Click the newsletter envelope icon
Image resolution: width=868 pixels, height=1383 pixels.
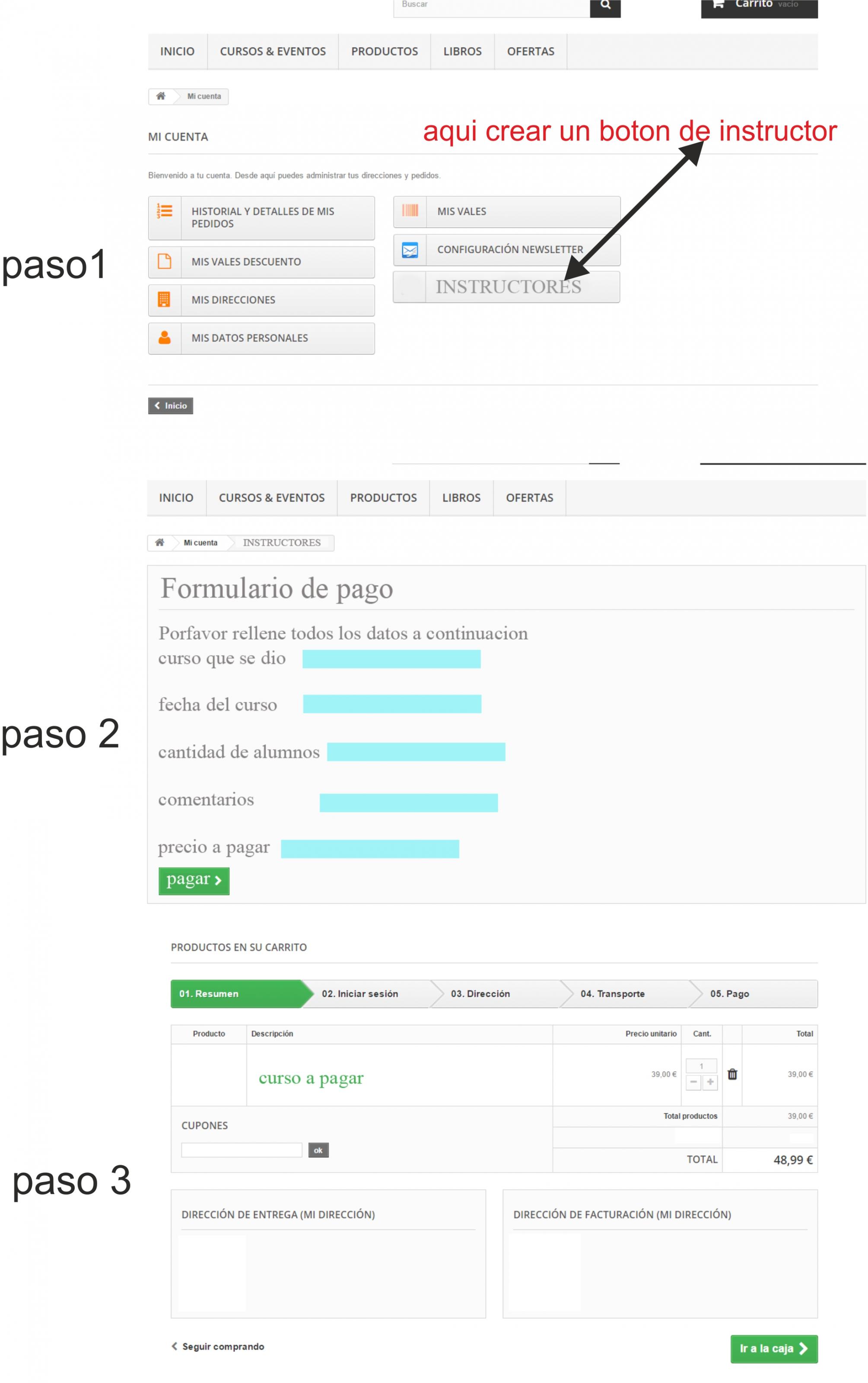tap(410, 250)
